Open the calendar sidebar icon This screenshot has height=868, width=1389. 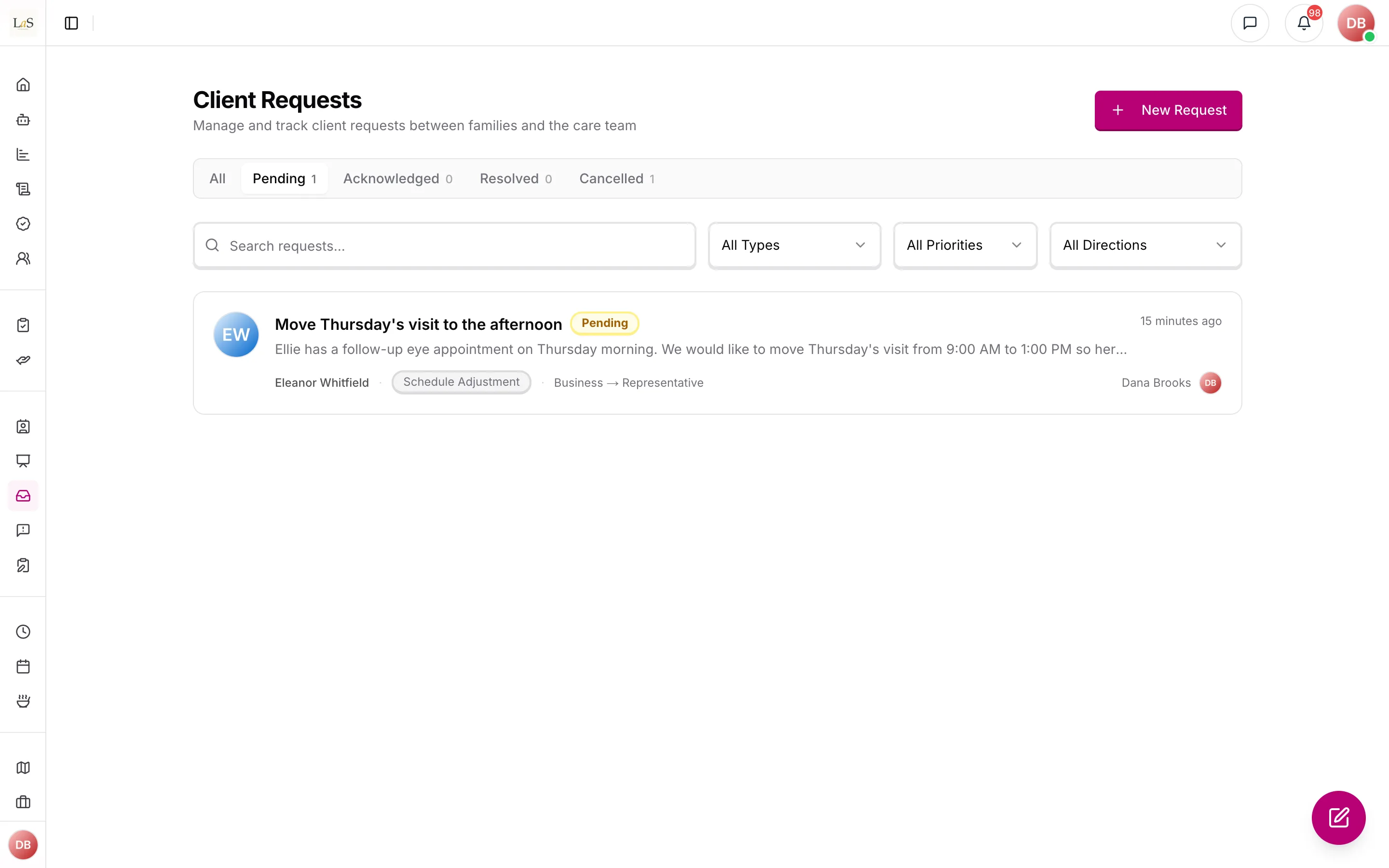point(23,666)
